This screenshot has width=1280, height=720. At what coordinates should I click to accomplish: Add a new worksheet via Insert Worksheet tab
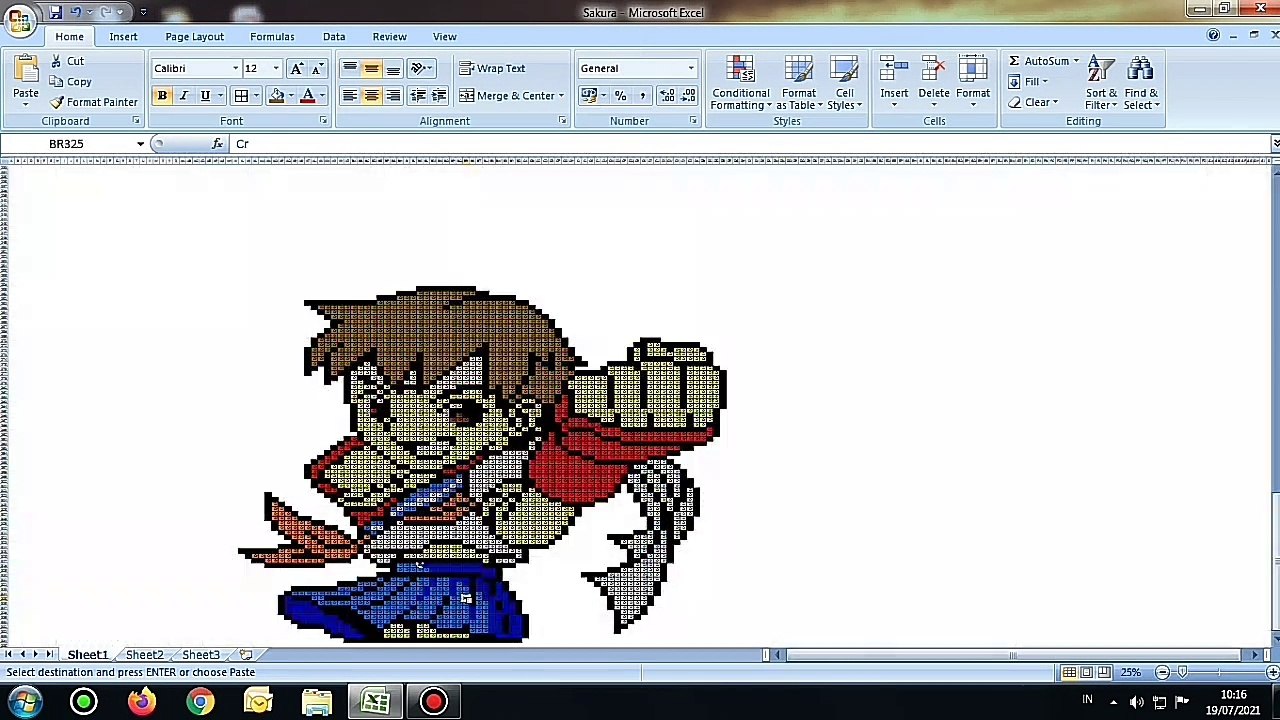pos(246,655)
